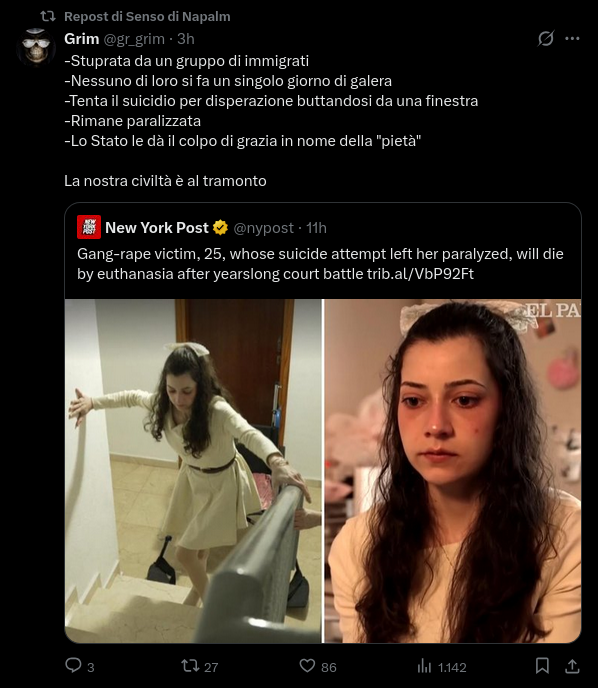Open the New York Post display name
Image resolution: width=598 pixels, height=688 pixels.
[157, 228]
